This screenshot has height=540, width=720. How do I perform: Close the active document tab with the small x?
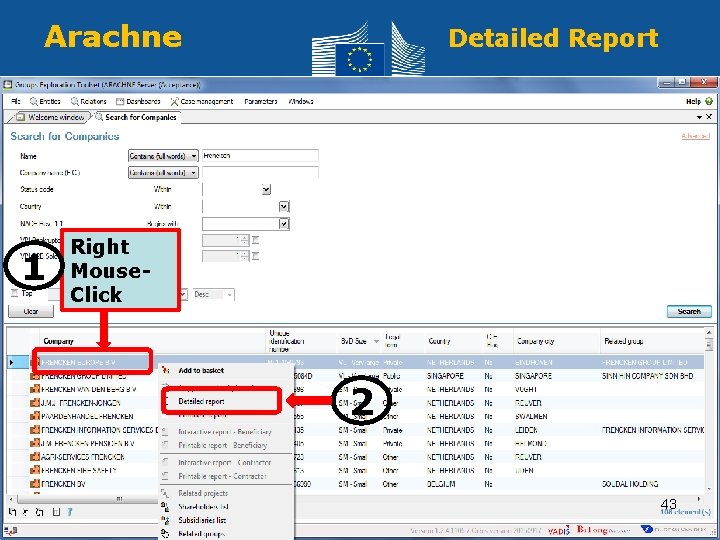709,117
